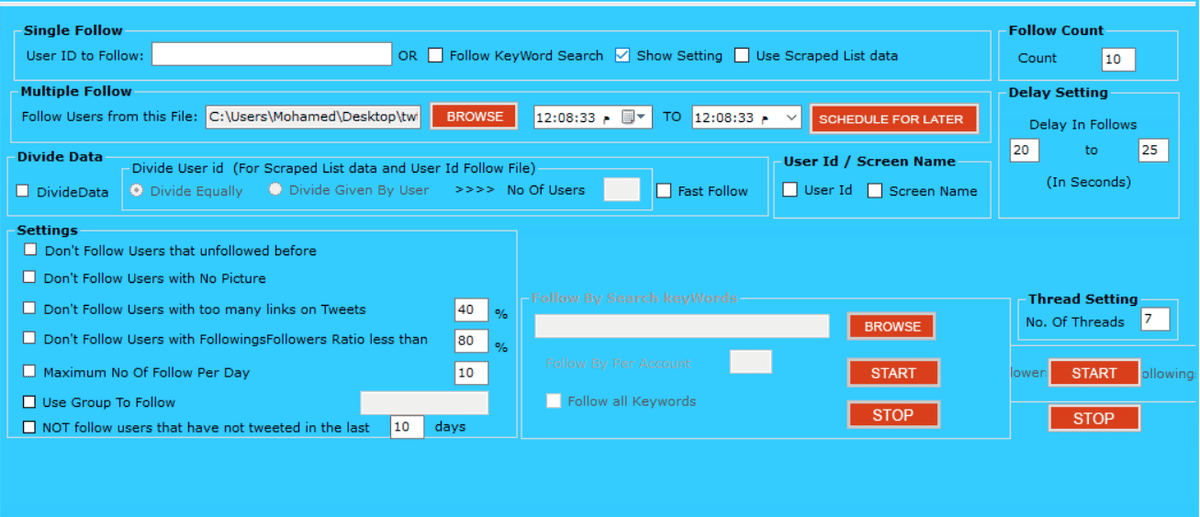Open calendar icon in start time picker

[628, 117]
